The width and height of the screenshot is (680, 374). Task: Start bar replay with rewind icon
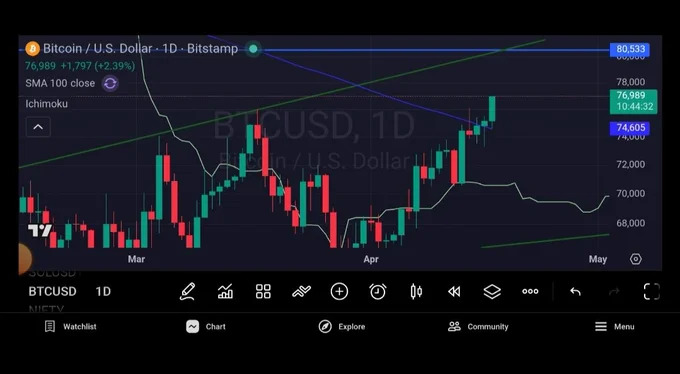(454, 292)
